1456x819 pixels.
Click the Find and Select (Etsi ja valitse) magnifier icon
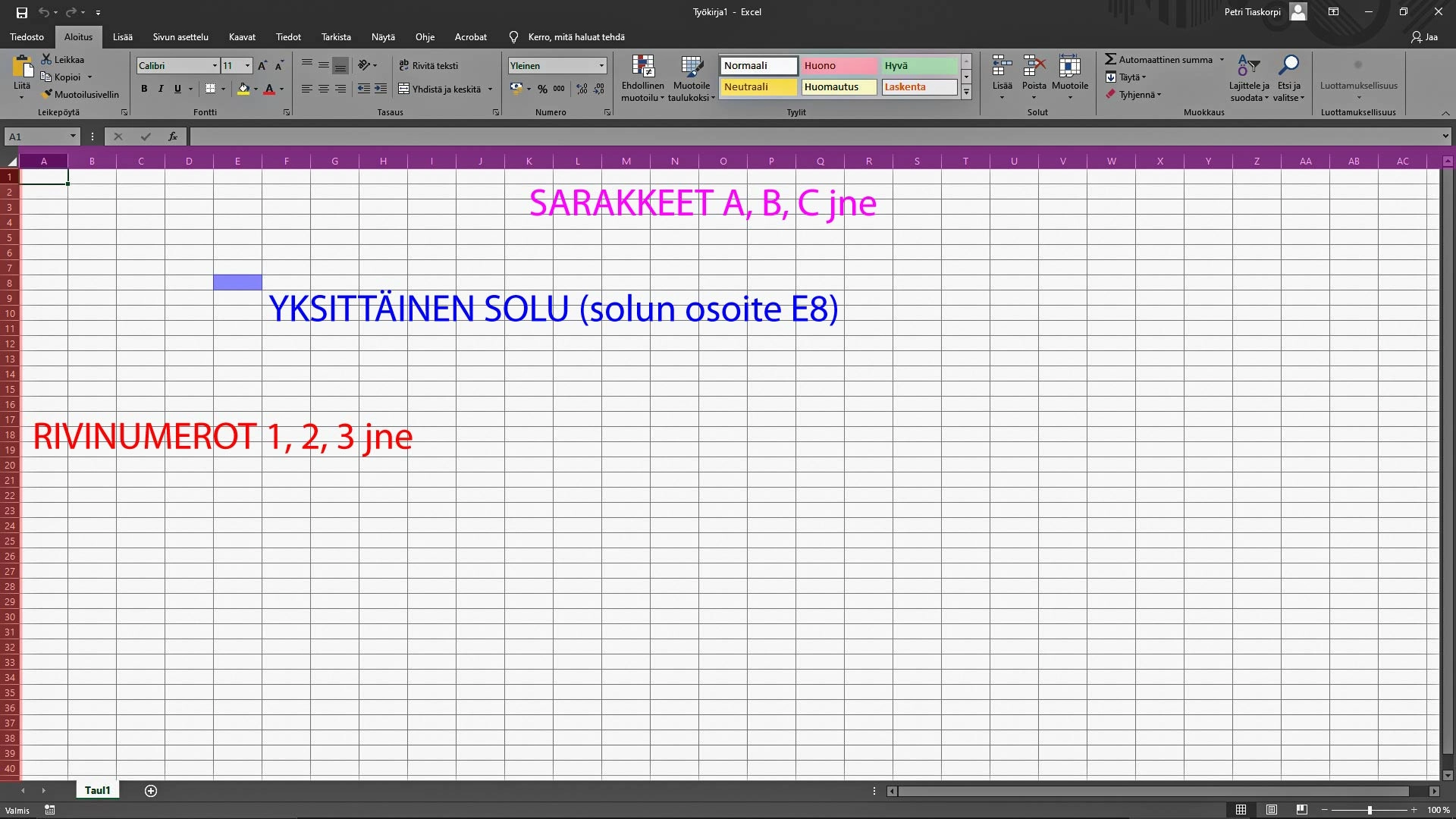point(1288,66)
